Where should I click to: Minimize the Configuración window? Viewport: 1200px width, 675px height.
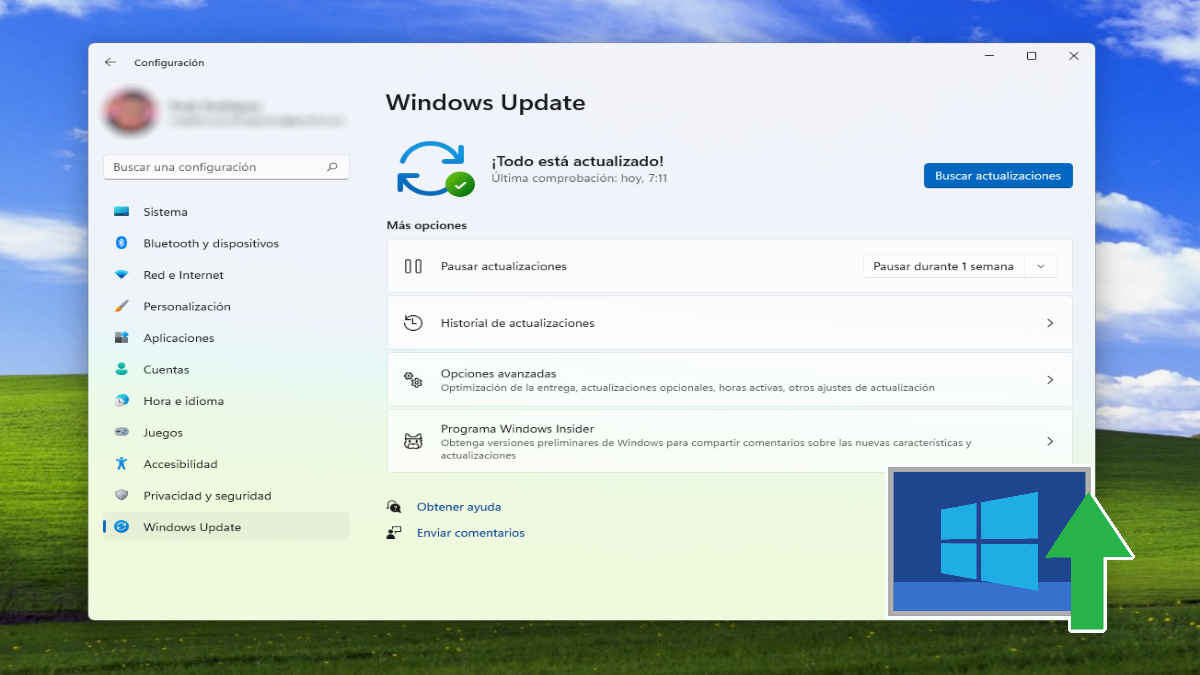988,56
